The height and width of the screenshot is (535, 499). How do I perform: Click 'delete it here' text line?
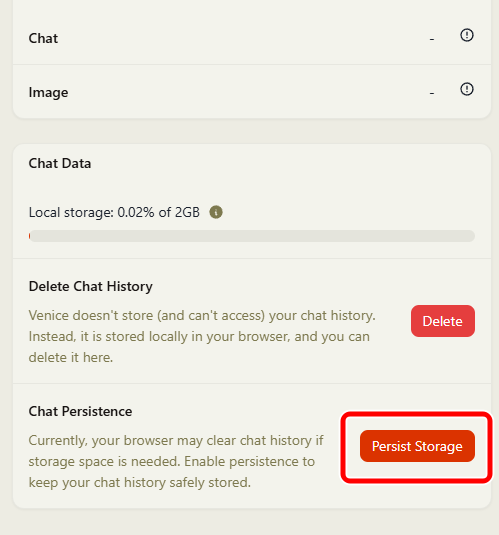coord(71,358)
